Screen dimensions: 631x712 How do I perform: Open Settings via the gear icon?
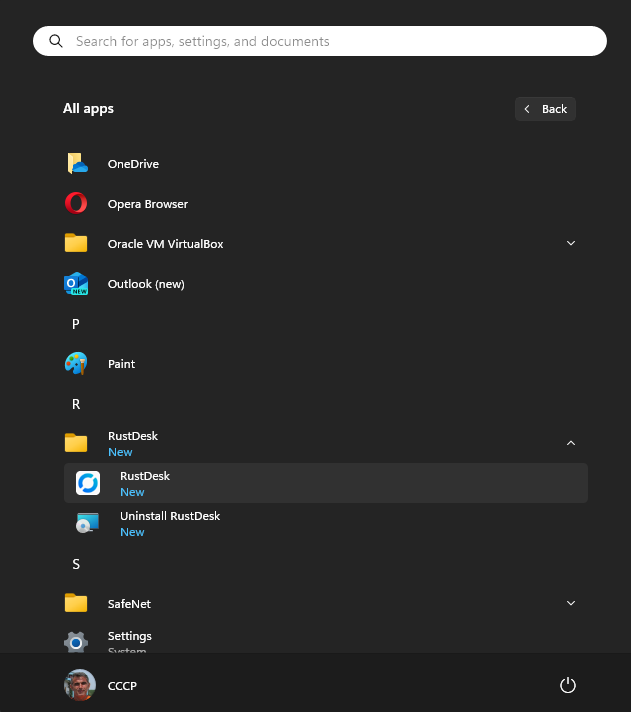pyautogui.click(x=76, y=642)
